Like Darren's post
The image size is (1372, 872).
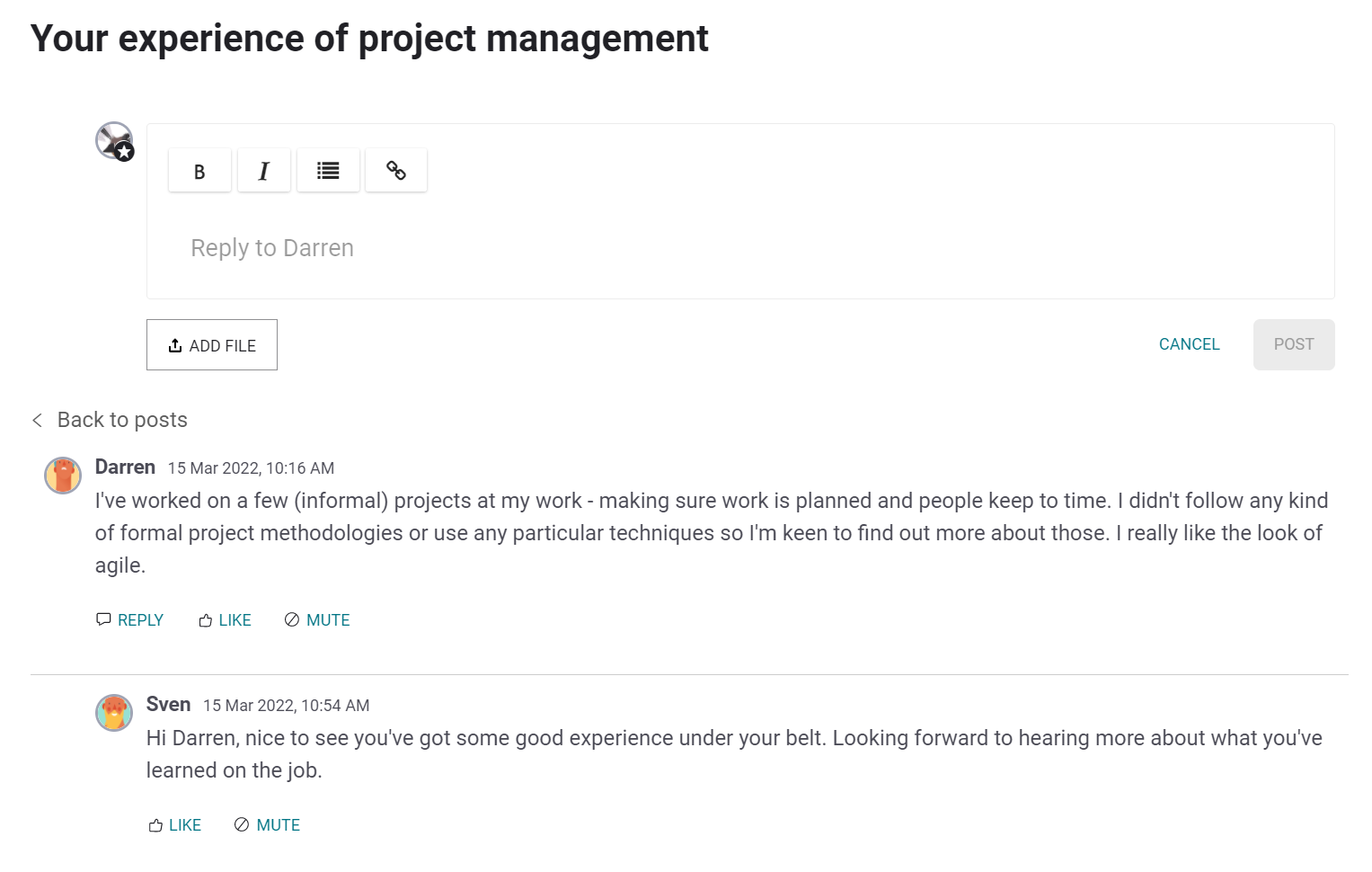226,620
